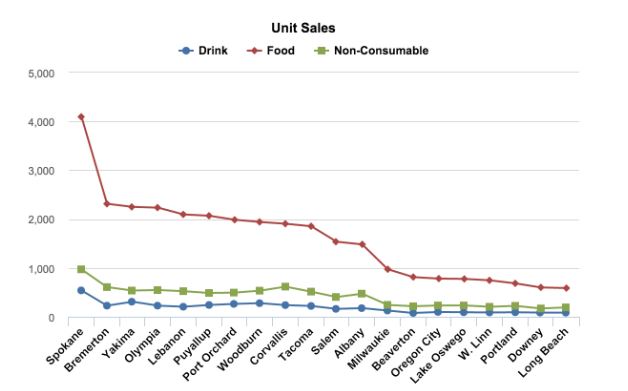Image resolution: width=628 pixels, height=391 pixels.
Task: Toggle the Drink series in legend
Action: (203, 51)
